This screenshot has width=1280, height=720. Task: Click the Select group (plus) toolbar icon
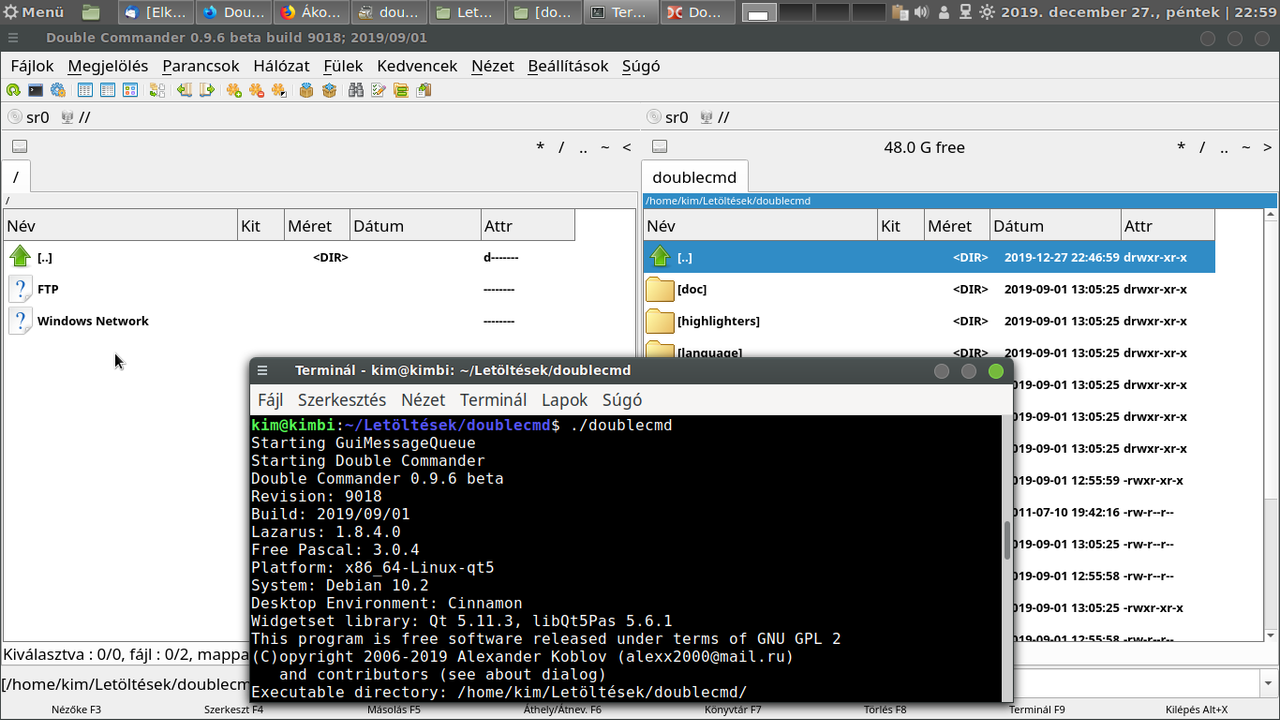(x=234, y=90)
